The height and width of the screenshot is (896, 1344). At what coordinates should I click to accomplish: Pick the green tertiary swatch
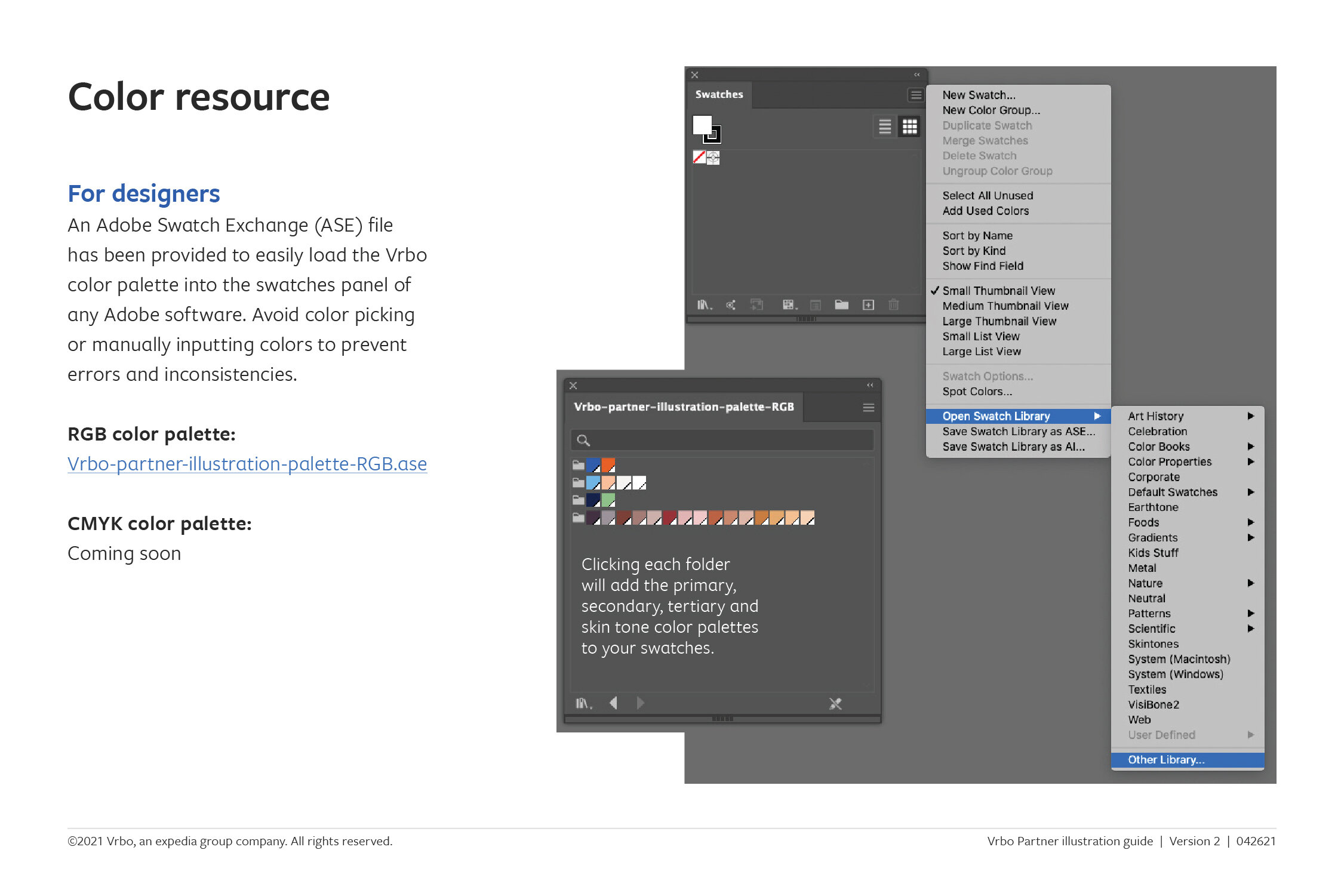tap(608, 500)
